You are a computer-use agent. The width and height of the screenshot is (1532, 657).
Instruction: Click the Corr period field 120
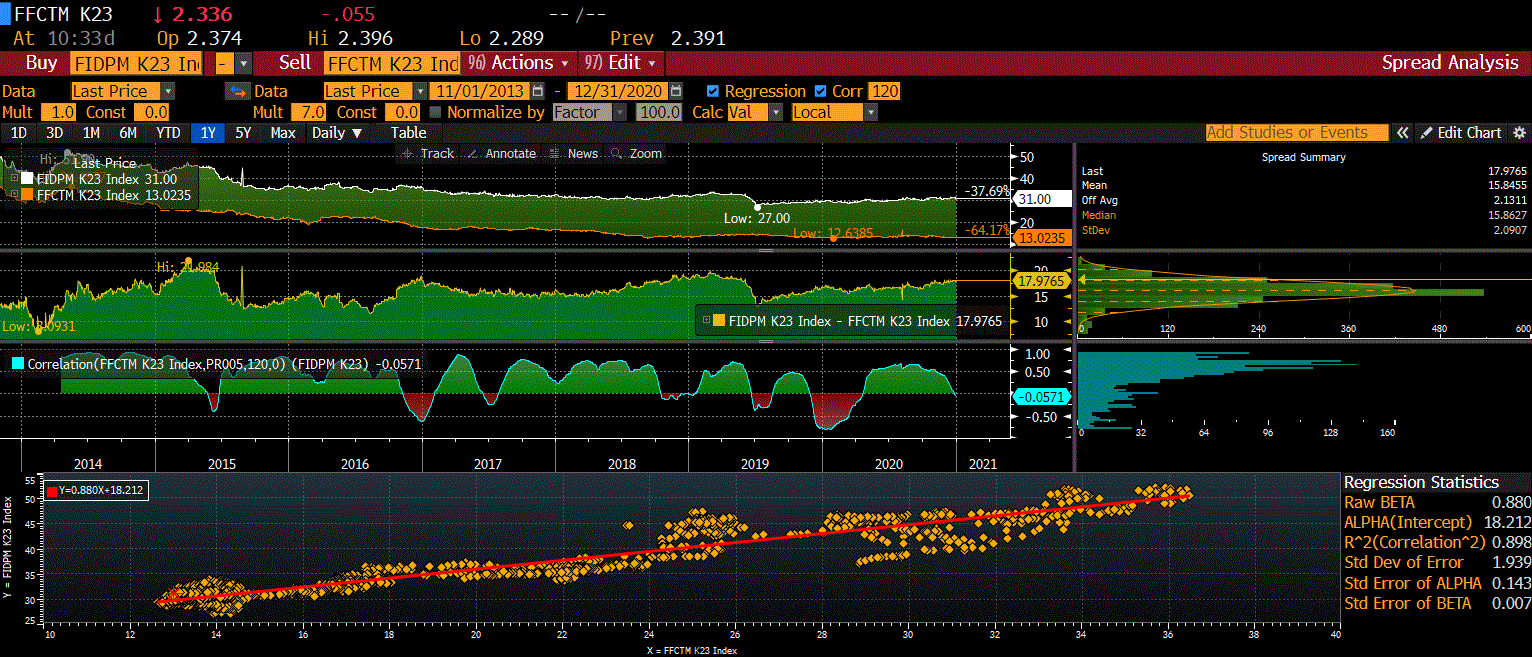(x=884, y=91)
